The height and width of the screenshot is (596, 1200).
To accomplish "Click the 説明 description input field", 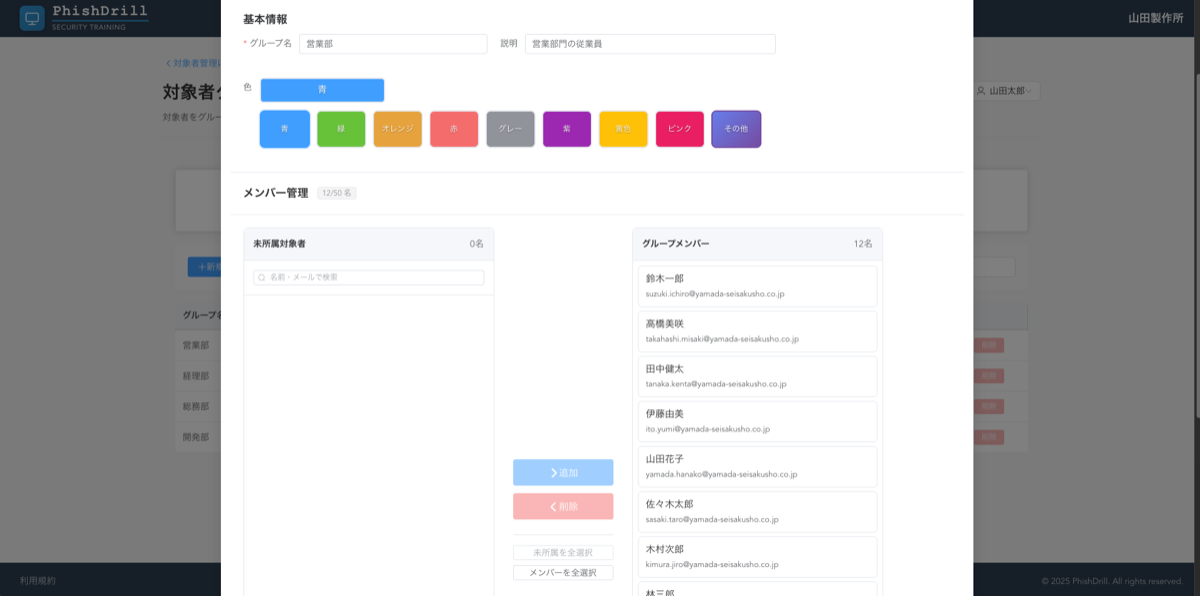I will [x=650, y=44].
